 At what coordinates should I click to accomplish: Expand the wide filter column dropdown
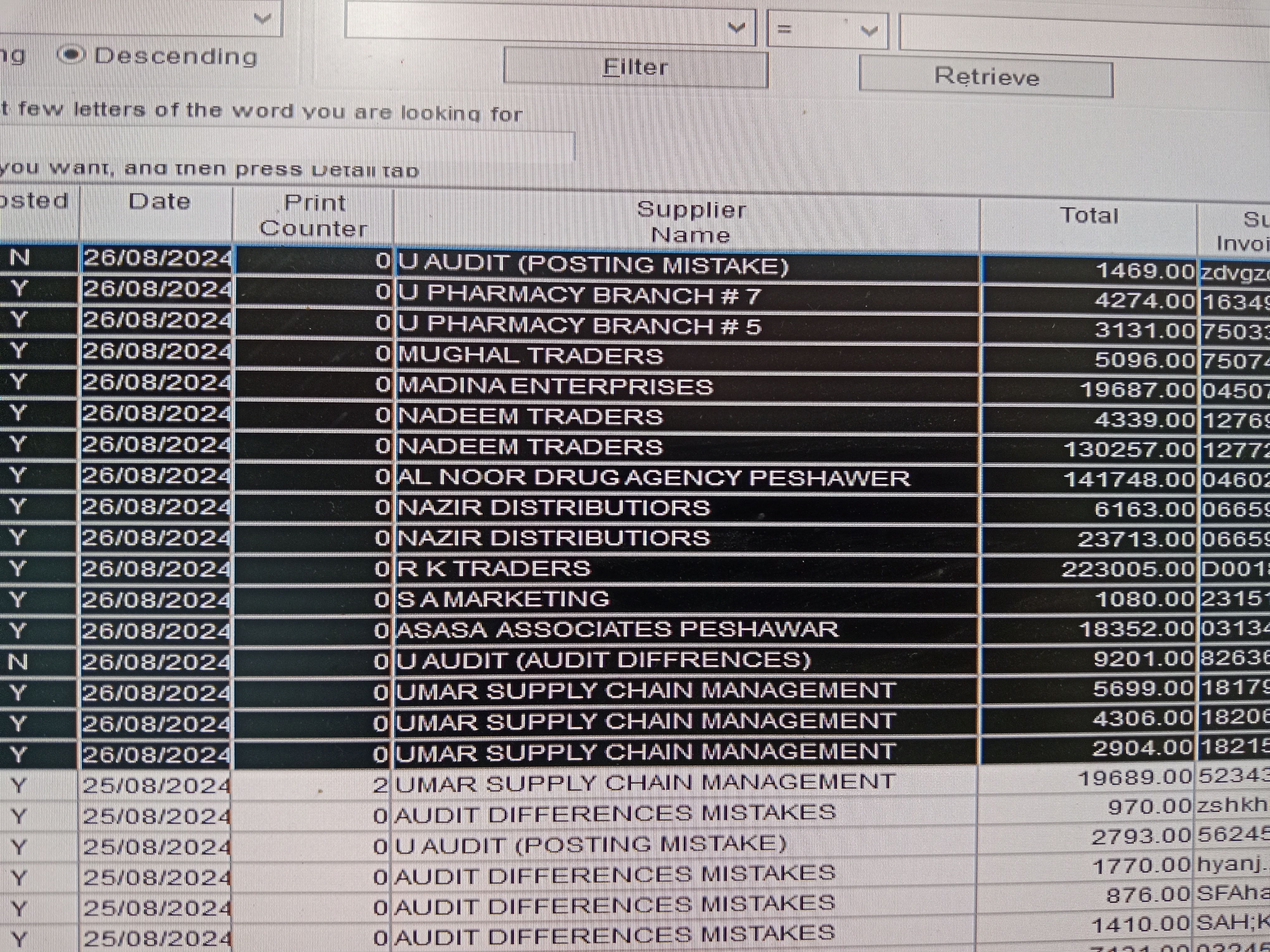click(736, 27)
